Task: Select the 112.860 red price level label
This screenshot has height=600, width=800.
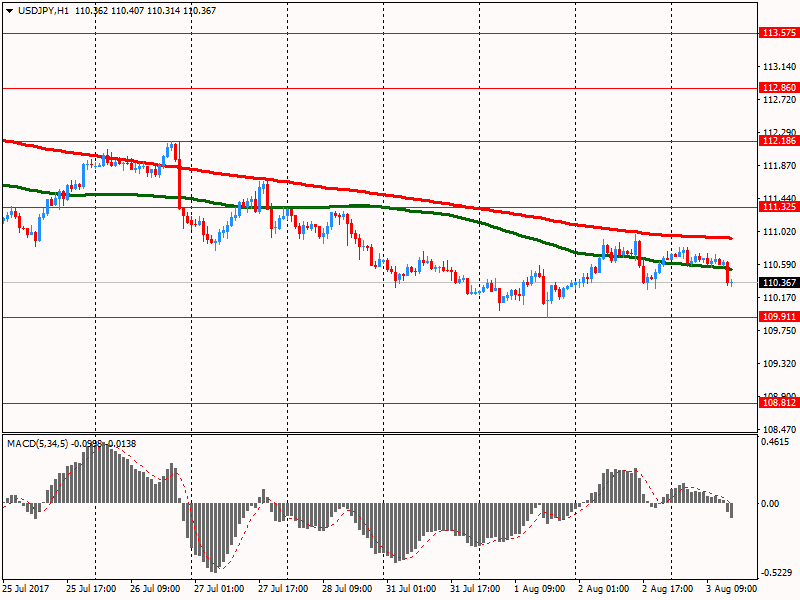Action: coord(779,88)
